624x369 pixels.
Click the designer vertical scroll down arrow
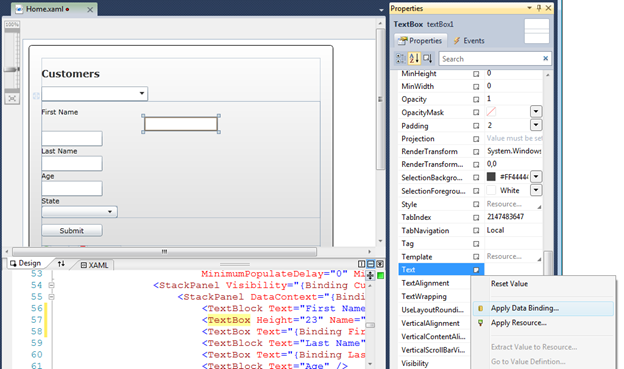(380, 241)
